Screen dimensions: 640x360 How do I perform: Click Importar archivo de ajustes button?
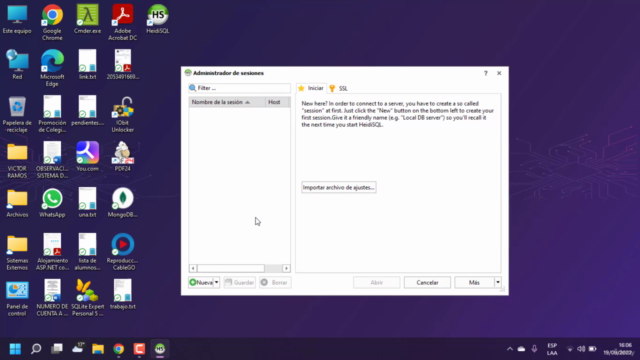click(338, 187)
